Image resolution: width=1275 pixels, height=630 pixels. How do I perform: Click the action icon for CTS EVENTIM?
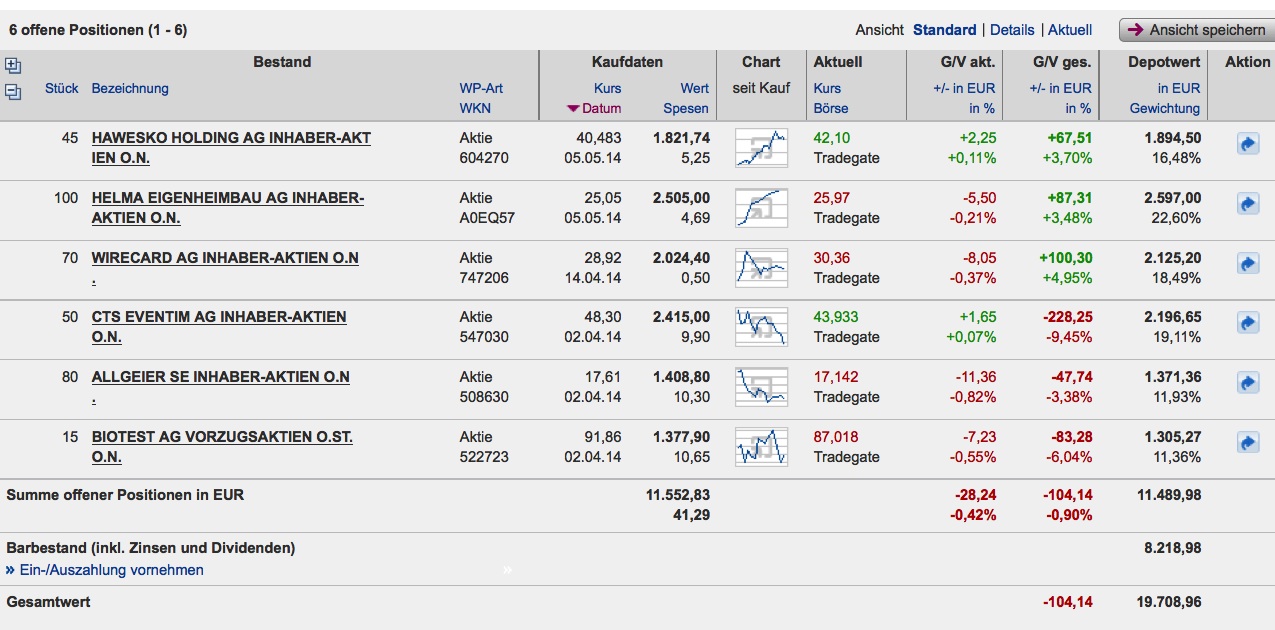tap(1247, 323)
